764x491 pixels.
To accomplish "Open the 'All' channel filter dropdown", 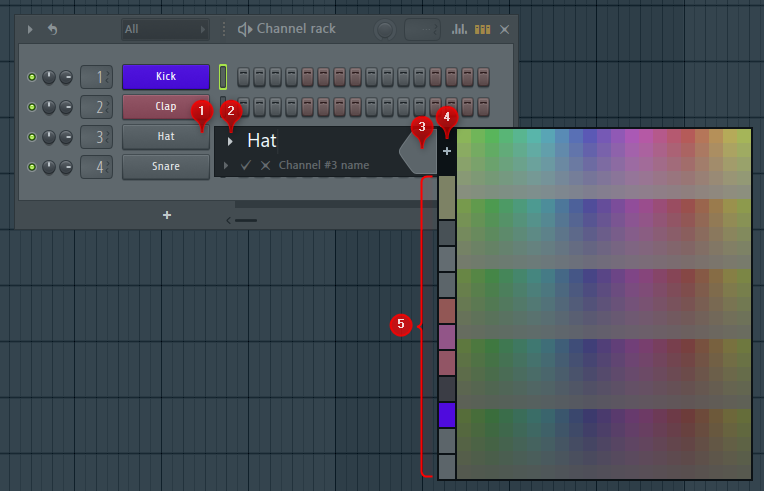I will click(x=165, y=30).
